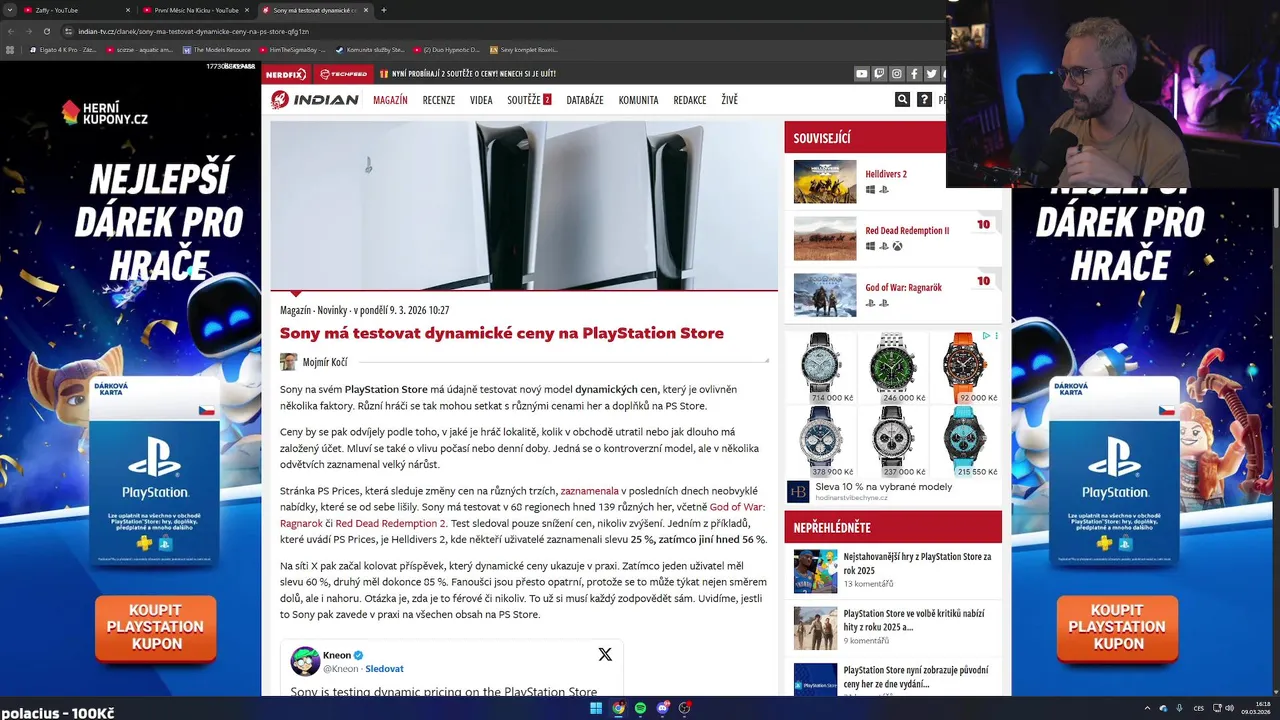1280x720 pixels.
Task: Open the Elgato 4 K Pro bookmark
Action: coord(62,49)
